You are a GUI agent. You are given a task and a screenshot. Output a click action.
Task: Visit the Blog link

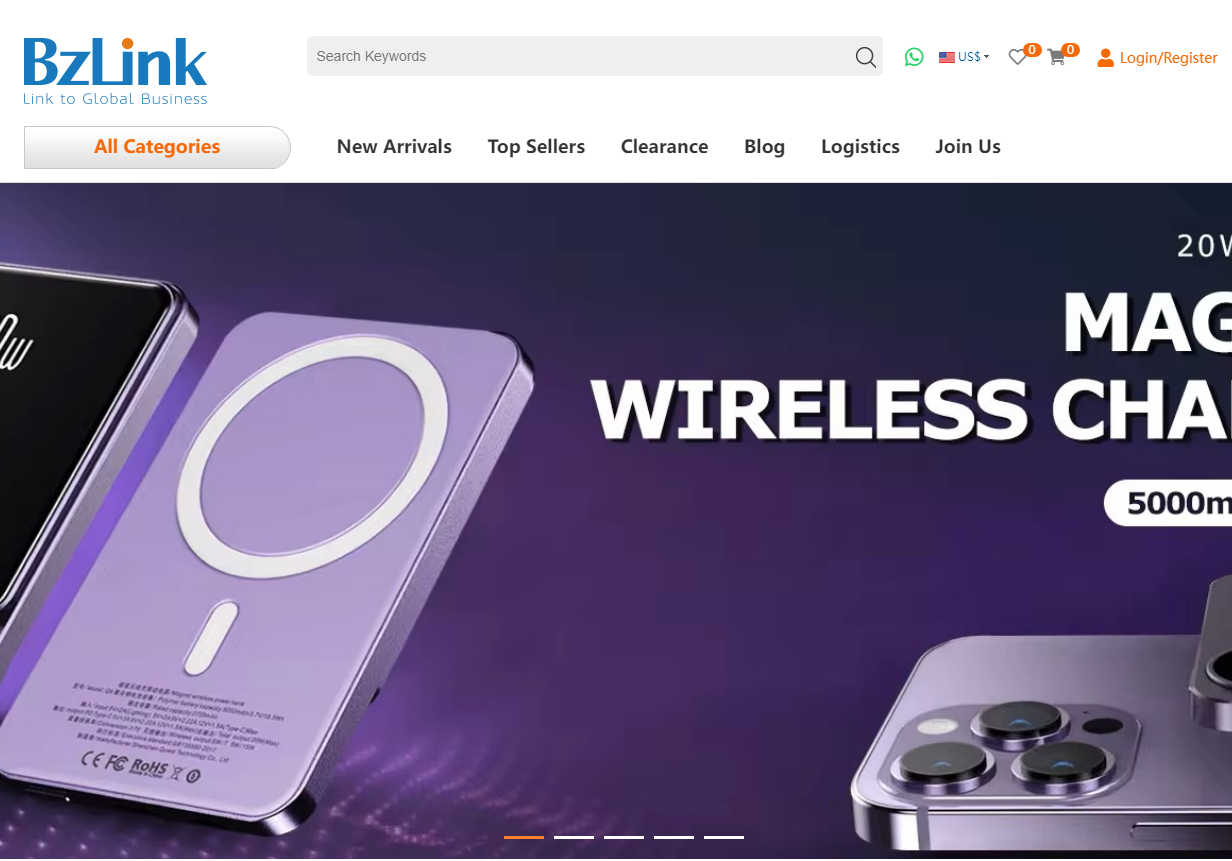click(x=764, y=147)
